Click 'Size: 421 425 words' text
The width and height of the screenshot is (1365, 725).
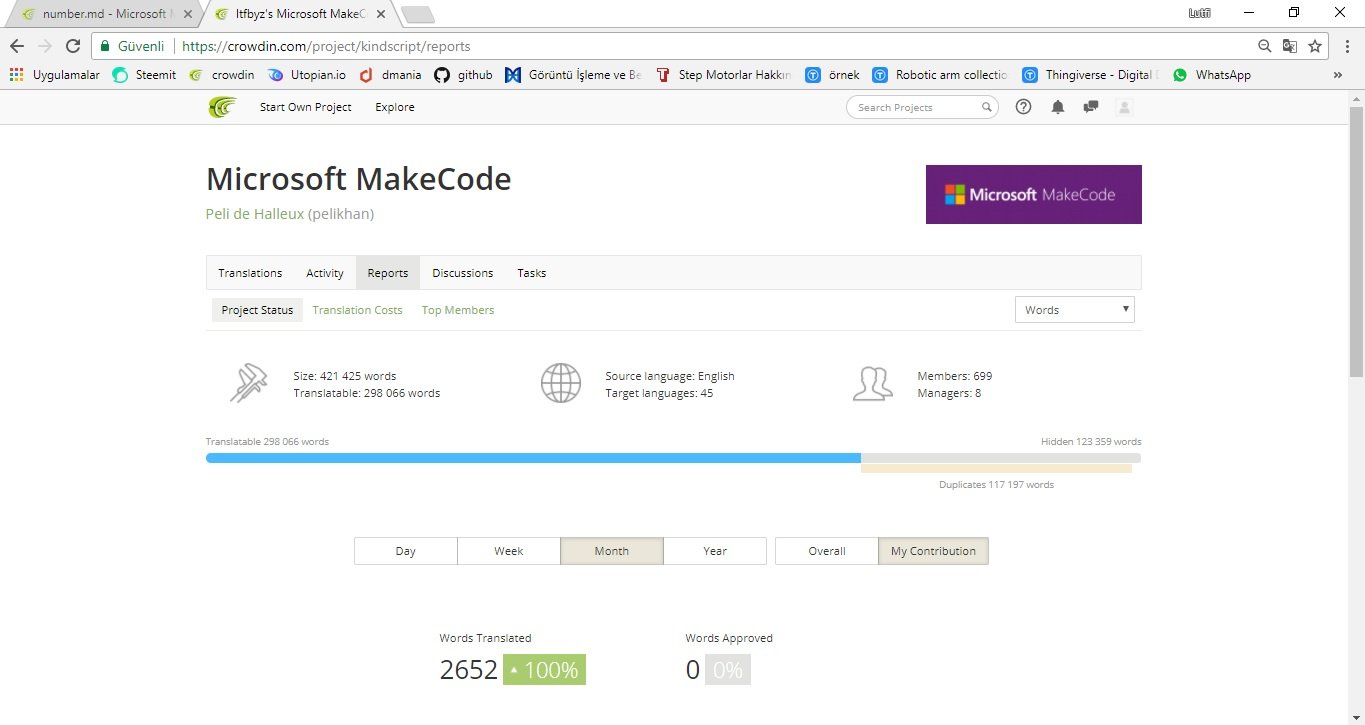tap(345, 376)
